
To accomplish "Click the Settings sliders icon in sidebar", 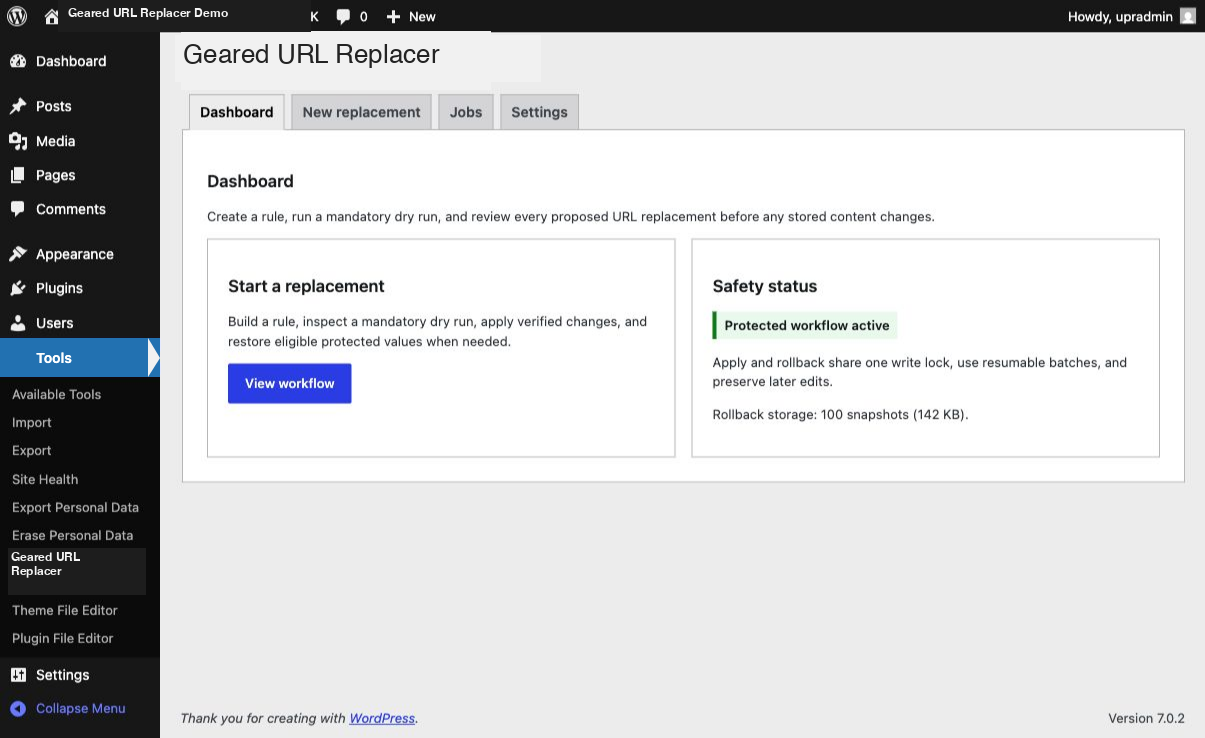I will tap(18, 675).
